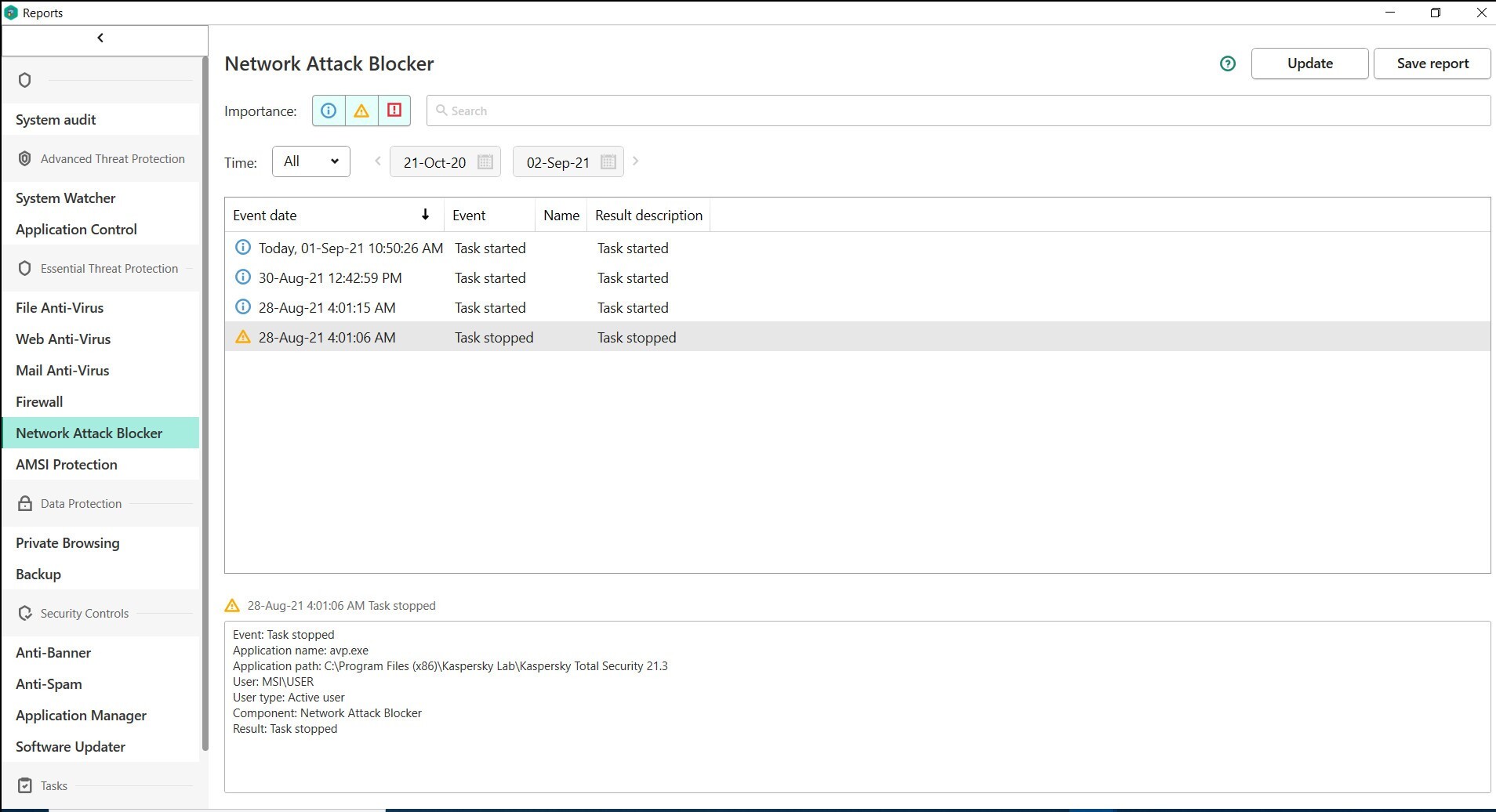Image resolution: width=1496 pixels, height=812 pixels.
Task: Click 'Component: Network Attack Blocker' detail line
Action: pos(327,713)
